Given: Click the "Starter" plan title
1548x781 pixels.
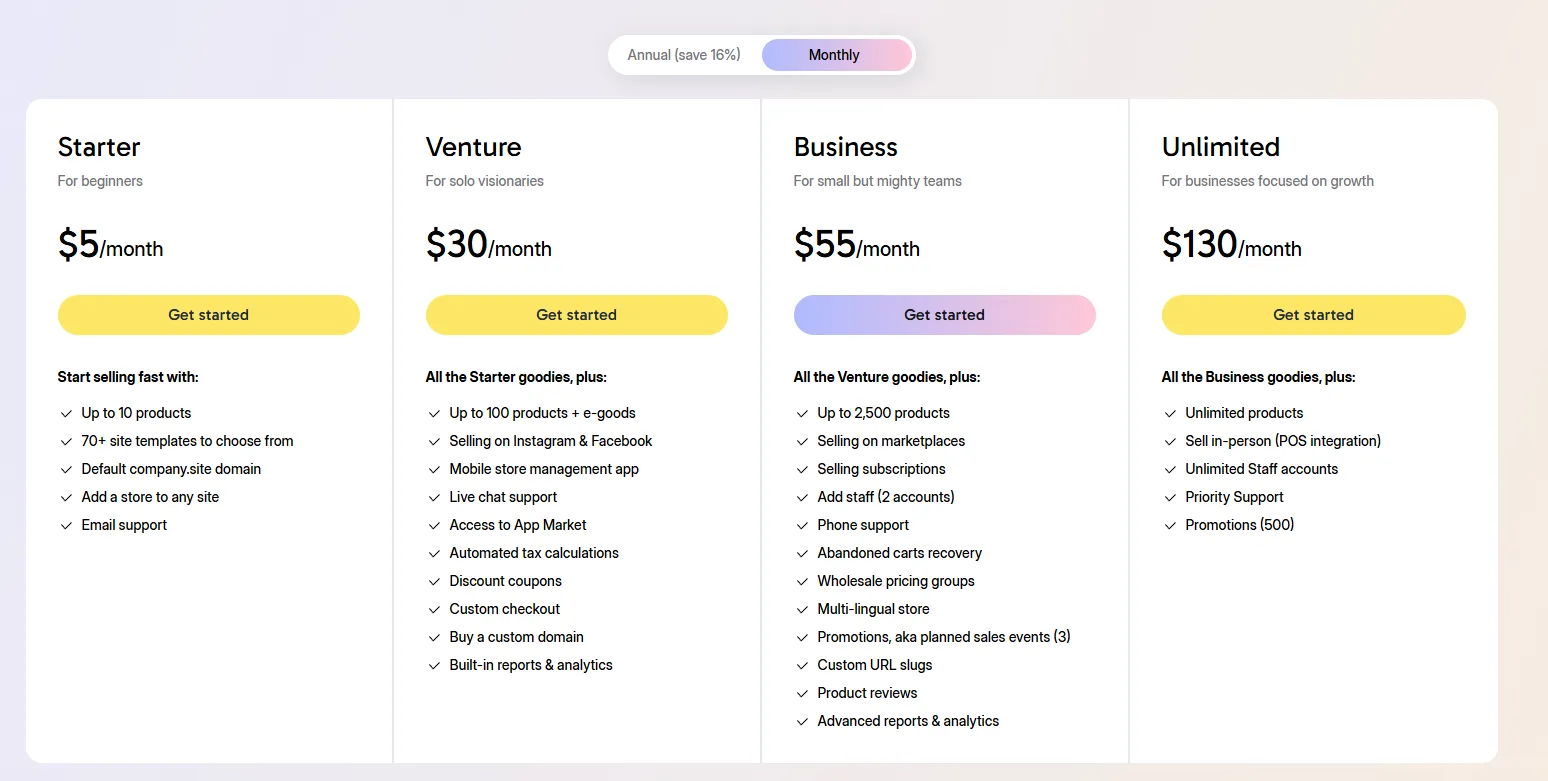Looking at the screenshot, I should pos(98,146).
